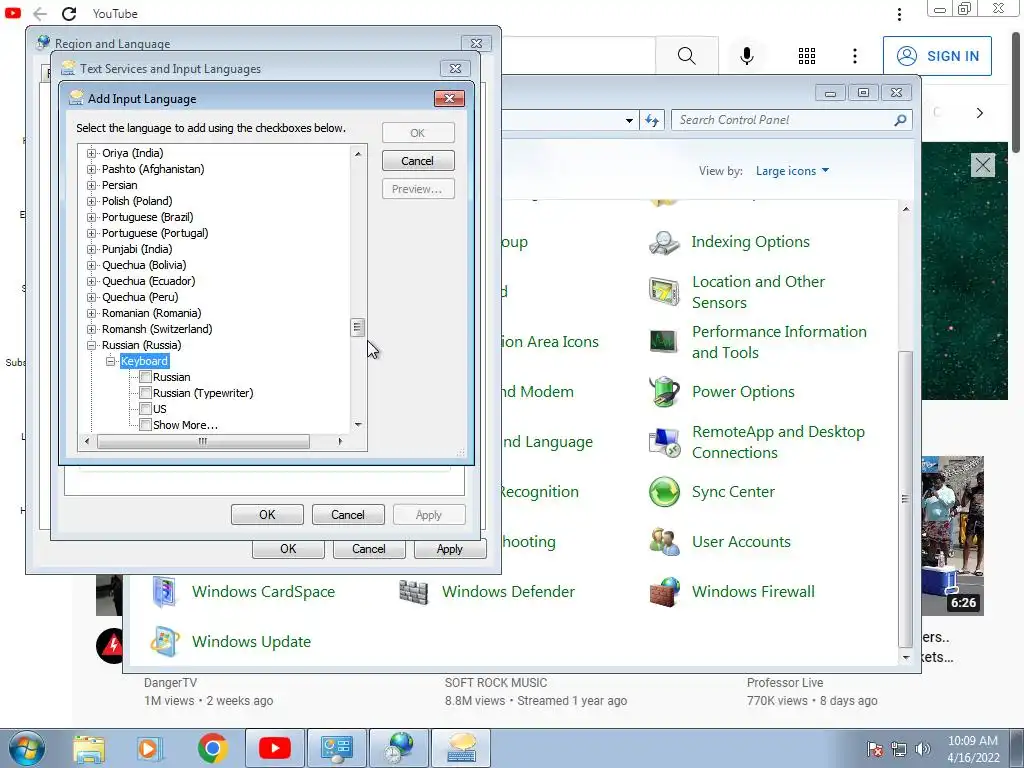The width and height of the screenshot is (1024, 768).
Task: Click the Control Panel address refresh button
Action: (652, 120)
